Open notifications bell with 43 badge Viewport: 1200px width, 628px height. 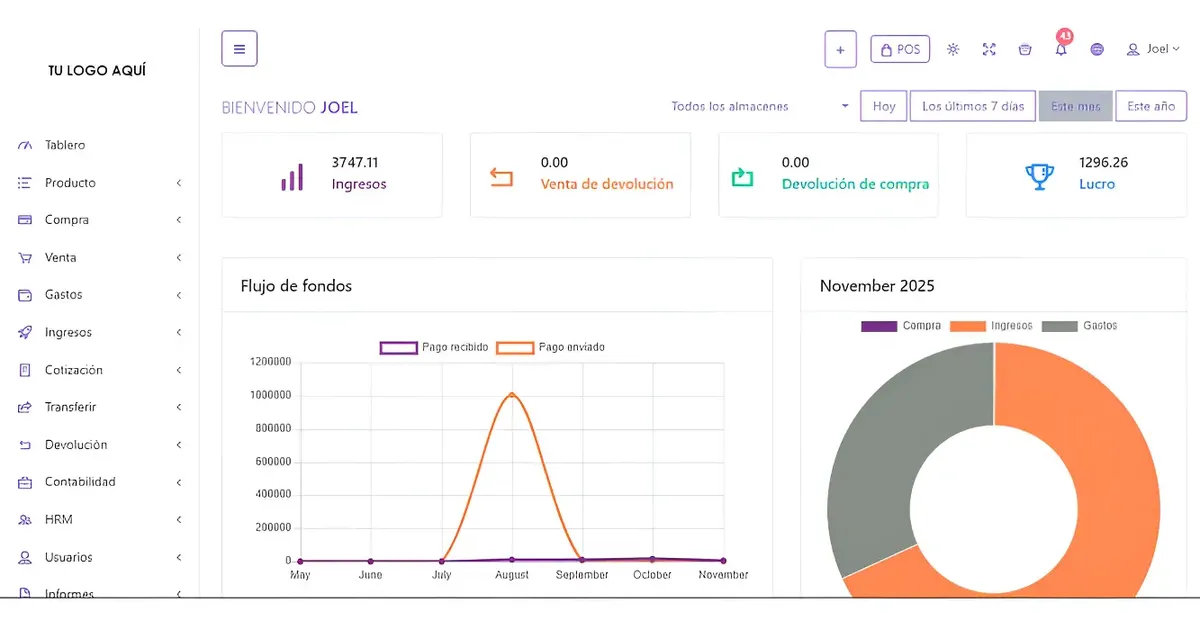[1061, 47]
